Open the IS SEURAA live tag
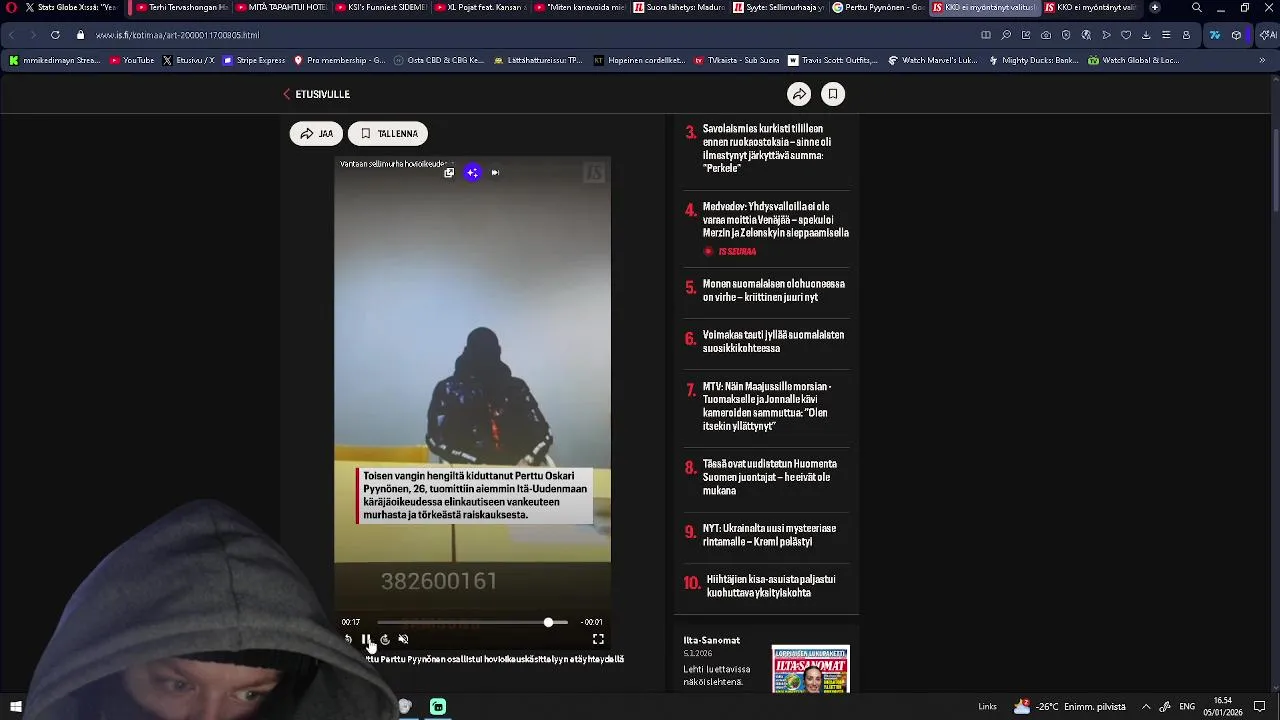This screenshot has width=1280, height=720. 730,252
